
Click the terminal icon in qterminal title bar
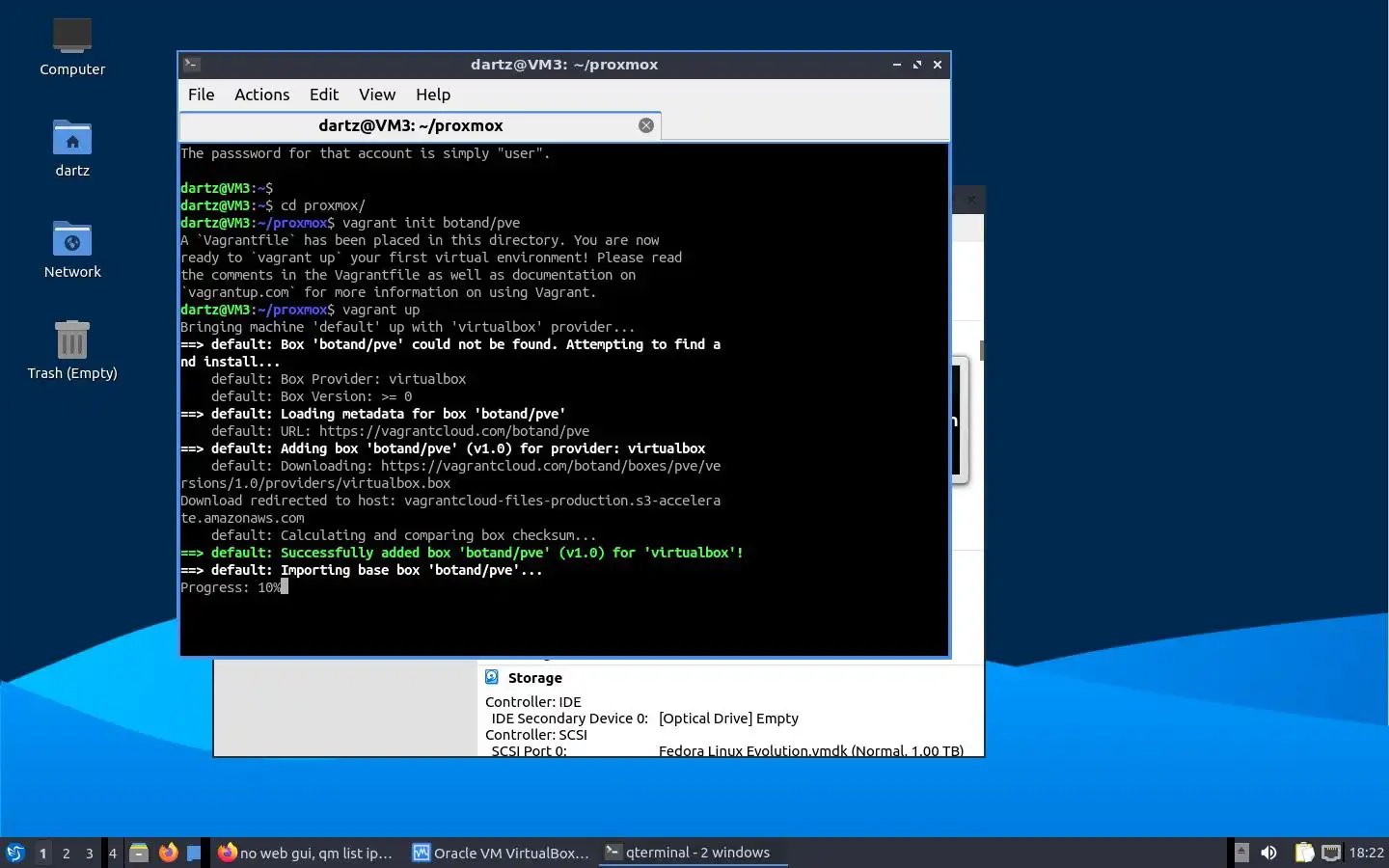click(192, 65)
